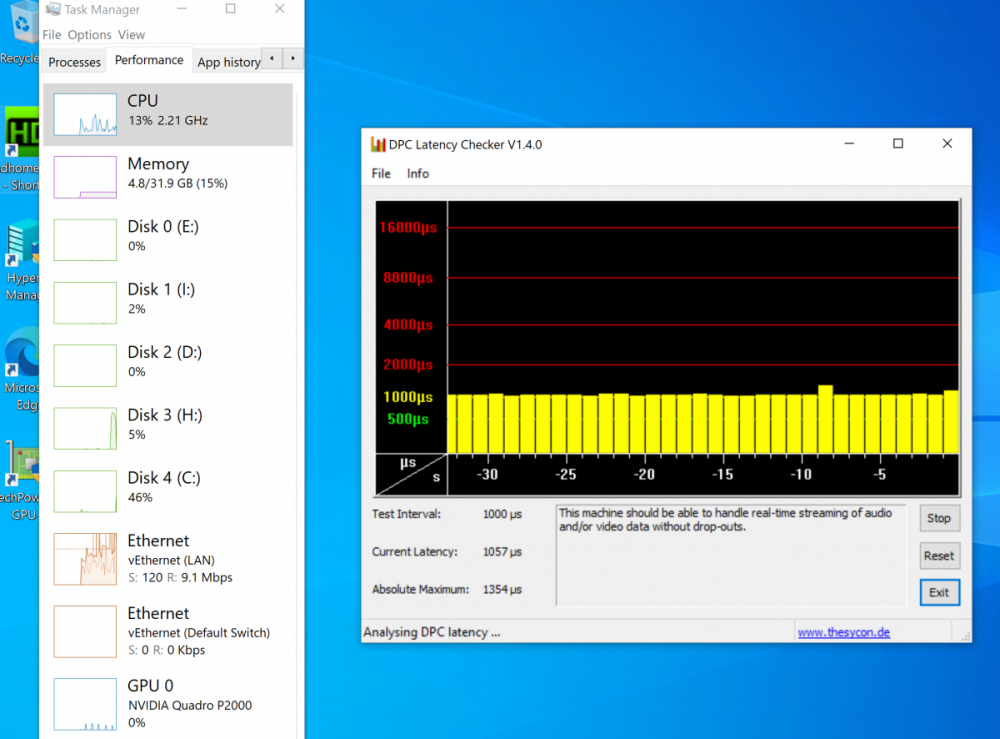The width and height of the screenshot is (1000, 739).
Task: Click the Exit button
Action: (x=939, y=592)
